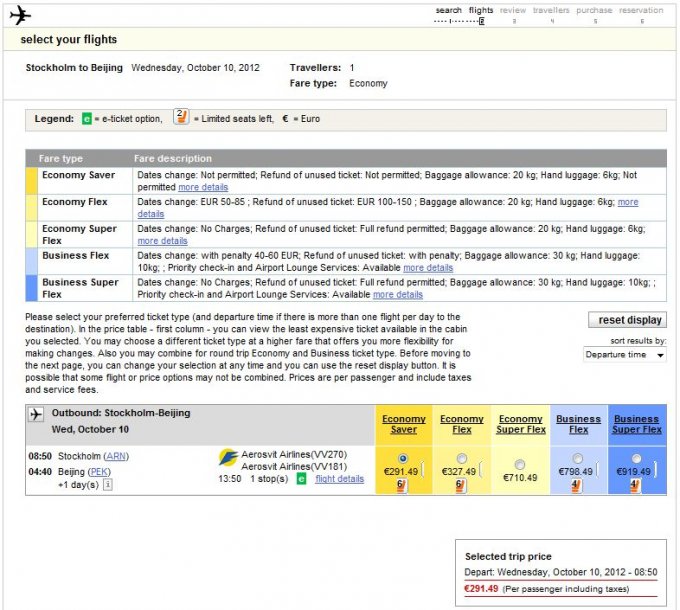
Task: Open the flight details link
Action: click(x=339, y=479)
